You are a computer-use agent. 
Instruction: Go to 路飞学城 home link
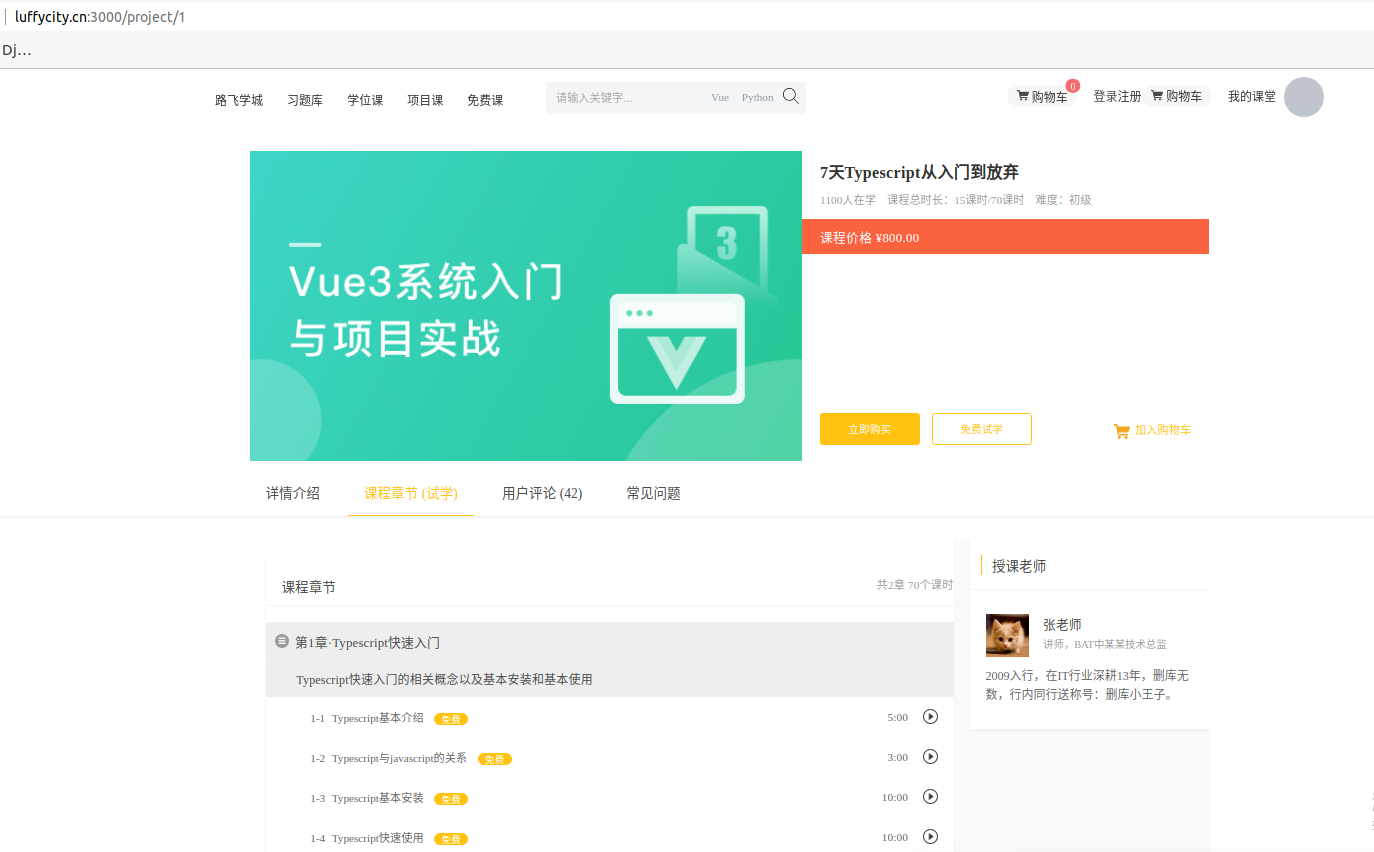pos(239,100)
